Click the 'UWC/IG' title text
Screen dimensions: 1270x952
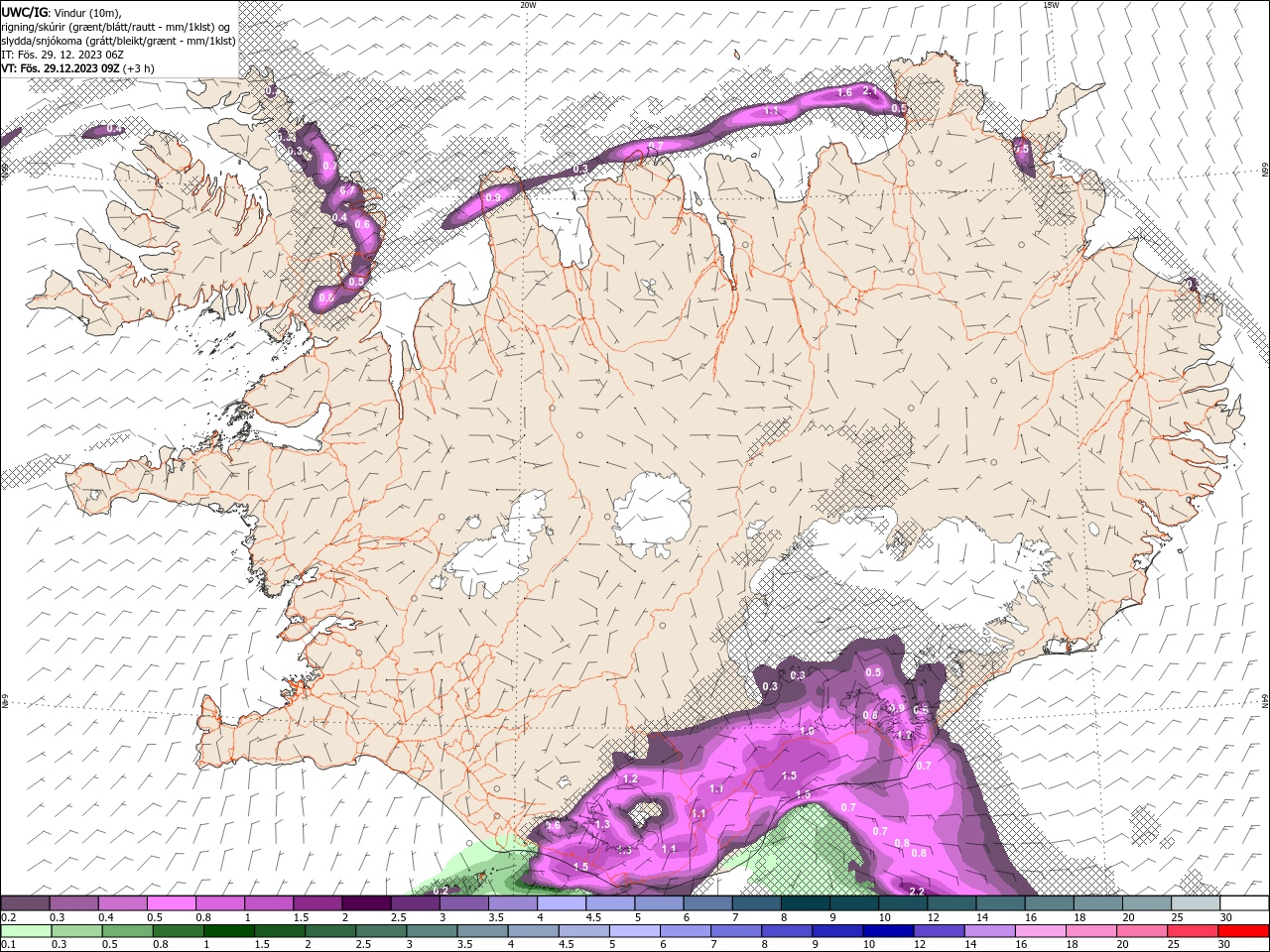[x=24, y=12]
